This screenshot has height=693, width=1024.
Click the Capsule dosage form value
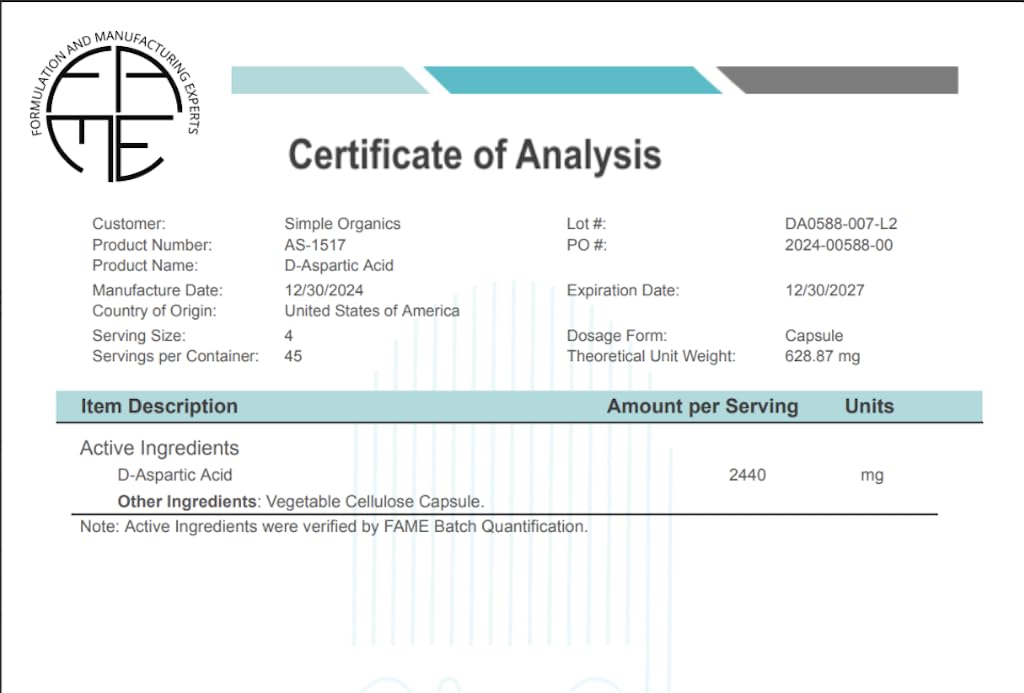814,336
